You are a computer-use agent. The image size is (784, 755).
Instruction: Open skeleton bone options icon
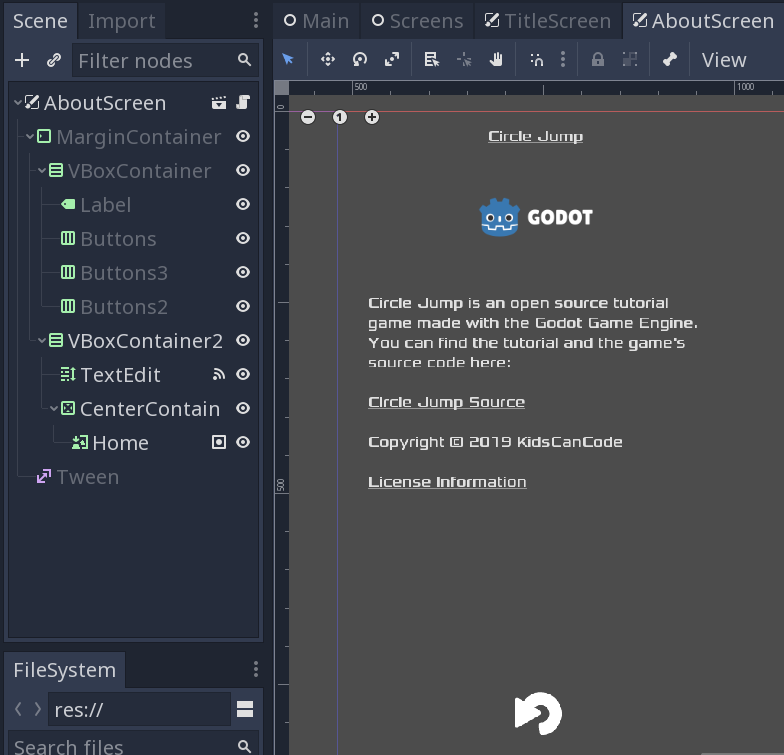(x=670, y=60)
